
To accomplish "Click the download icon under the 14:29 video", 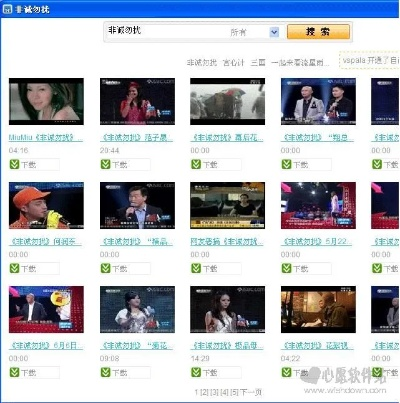I will (x=196, y=372).
